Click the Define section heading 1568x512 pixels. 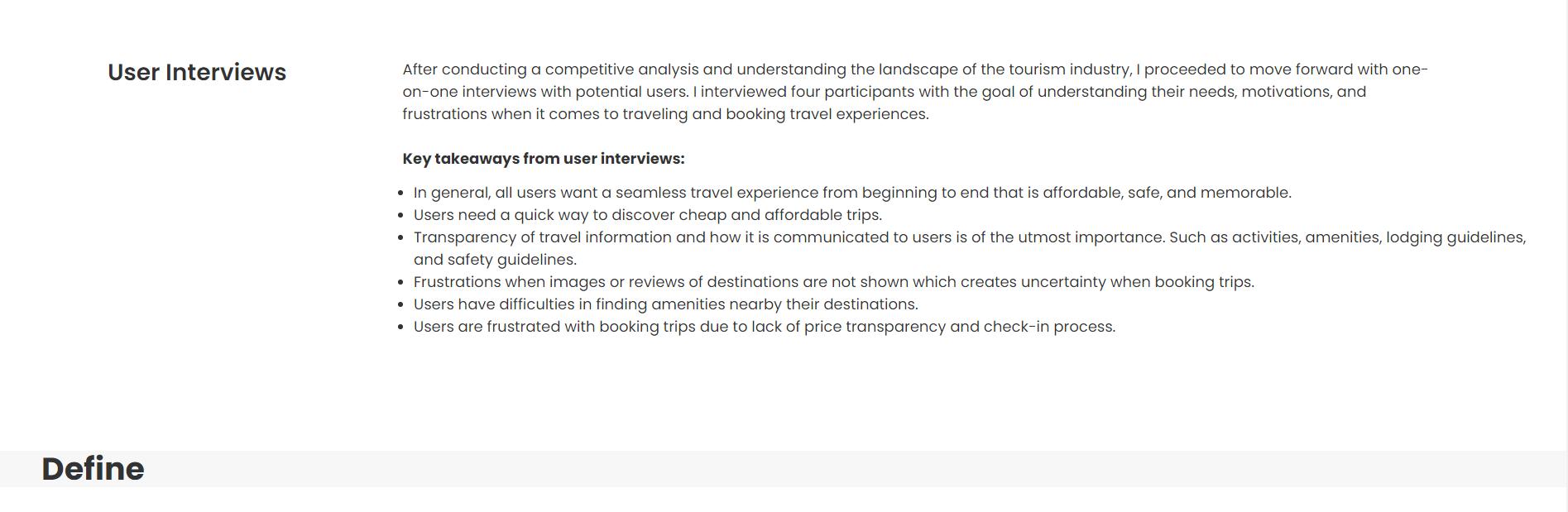tap(93, 469)
